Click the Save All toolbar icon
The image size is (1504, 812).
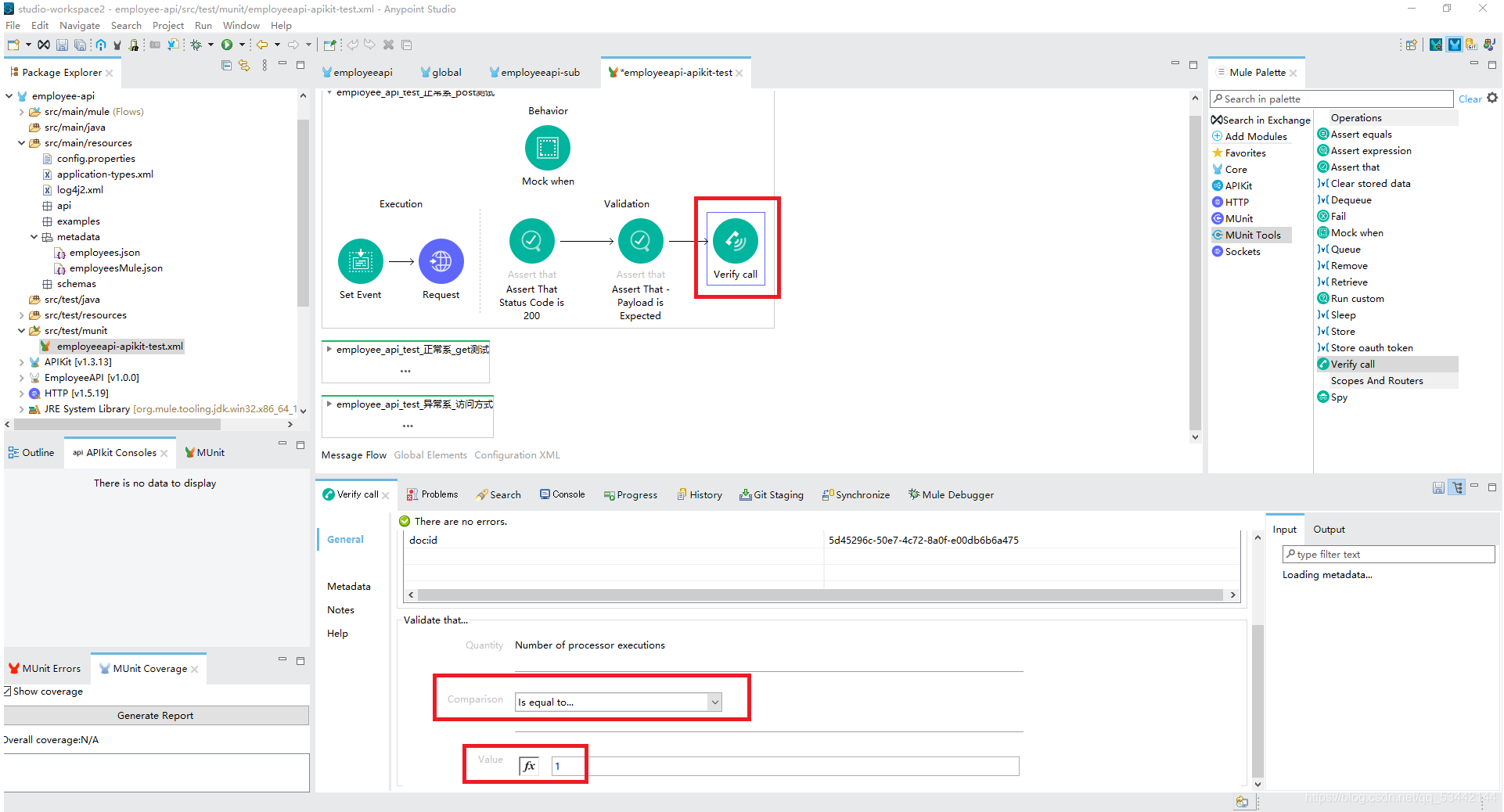click(79, 45)
